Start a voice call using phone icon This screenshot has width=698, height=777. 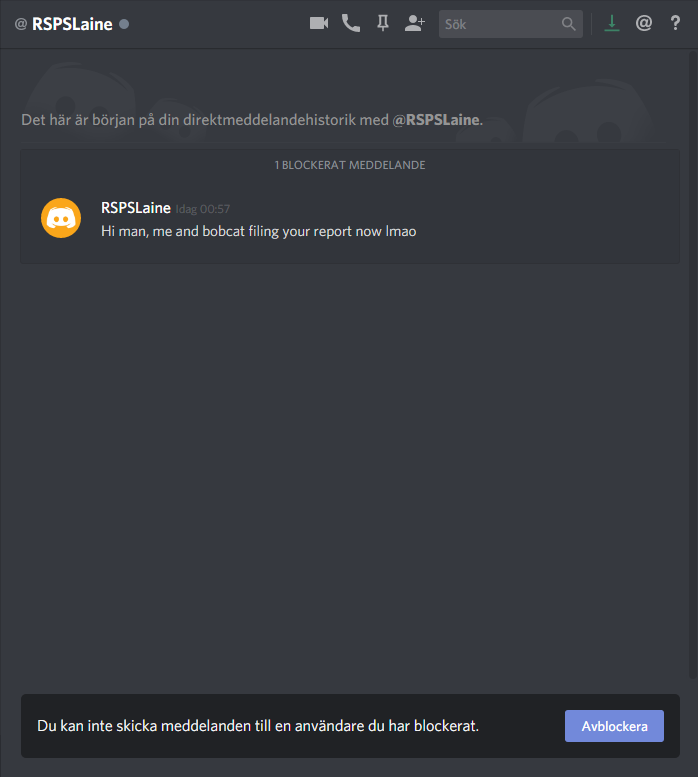tap(351, 23)
